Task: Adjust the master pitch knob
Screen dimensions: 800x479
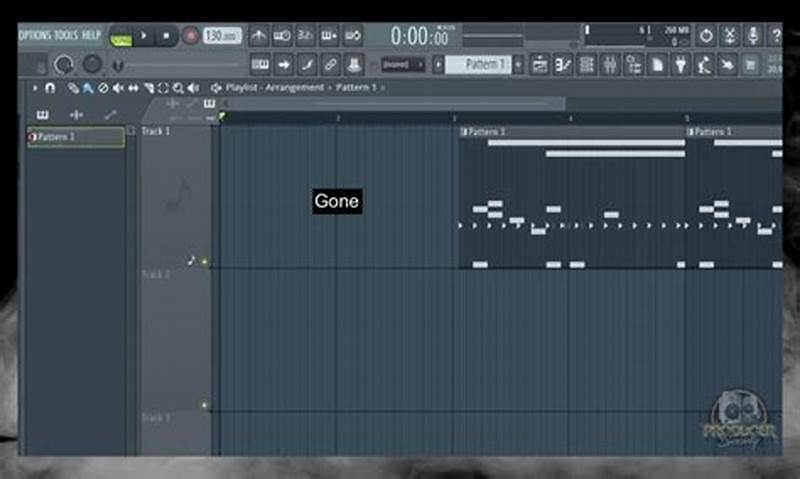Action: [92, 64]
